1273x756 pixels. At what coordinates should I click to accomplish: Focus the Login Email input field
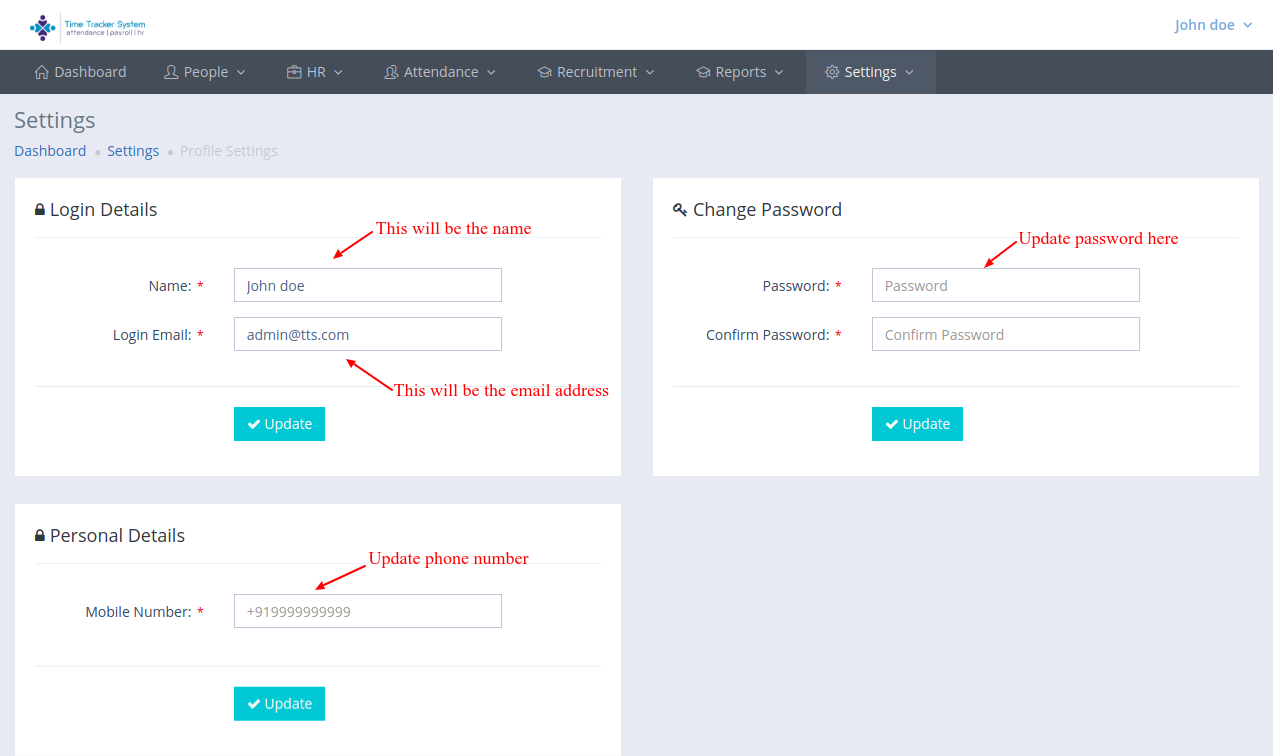(367, 335)
